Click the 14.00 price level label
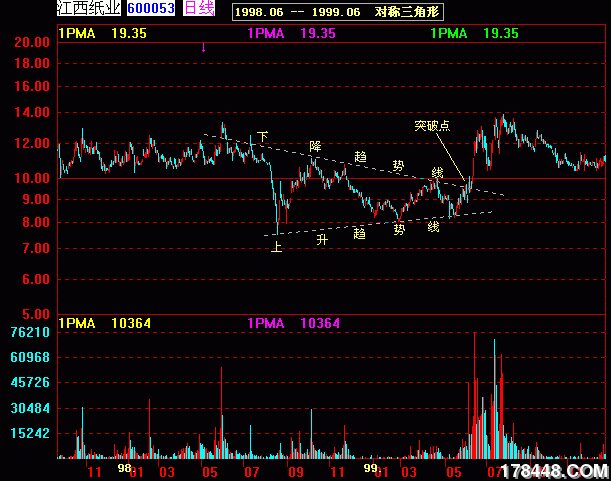Screen dimensions: 611x481 tap(33, 113)
